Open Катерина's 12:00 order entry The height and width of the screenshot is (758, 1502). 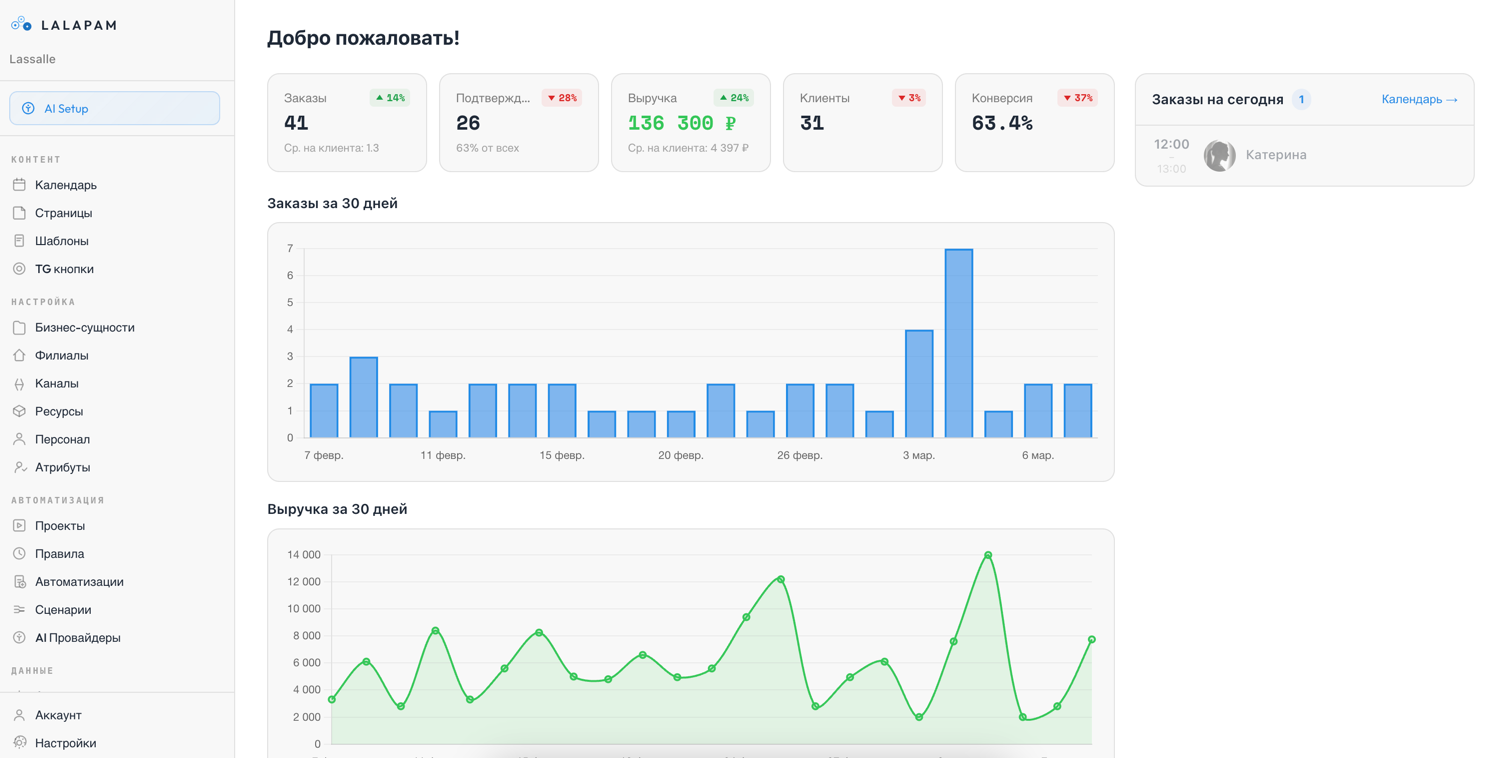pyautogui.click(x=1304, y=156)
